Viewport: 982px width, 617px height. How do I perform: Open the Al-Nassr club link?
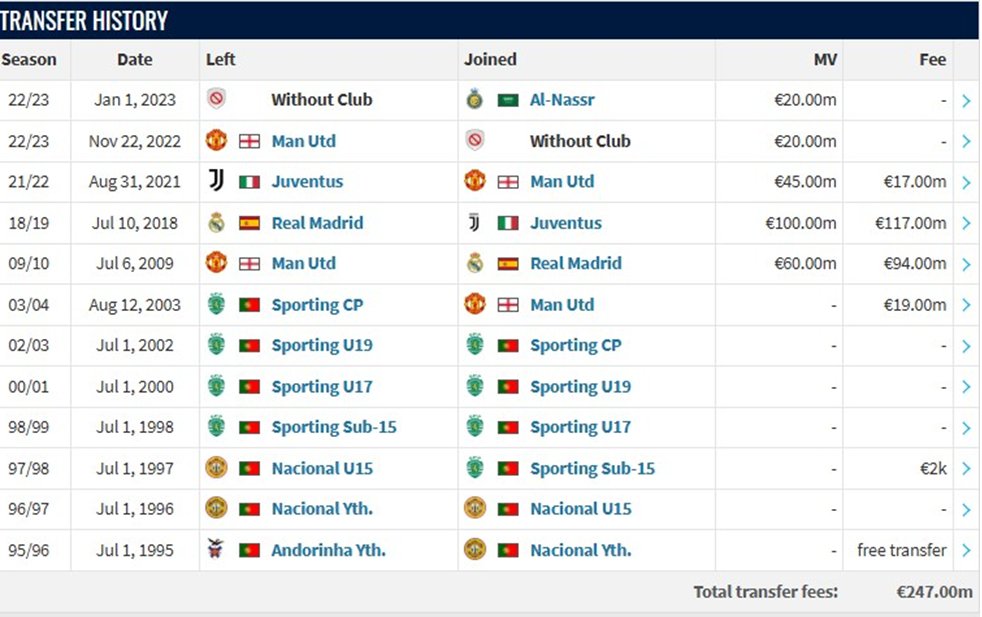coord(562,100)
